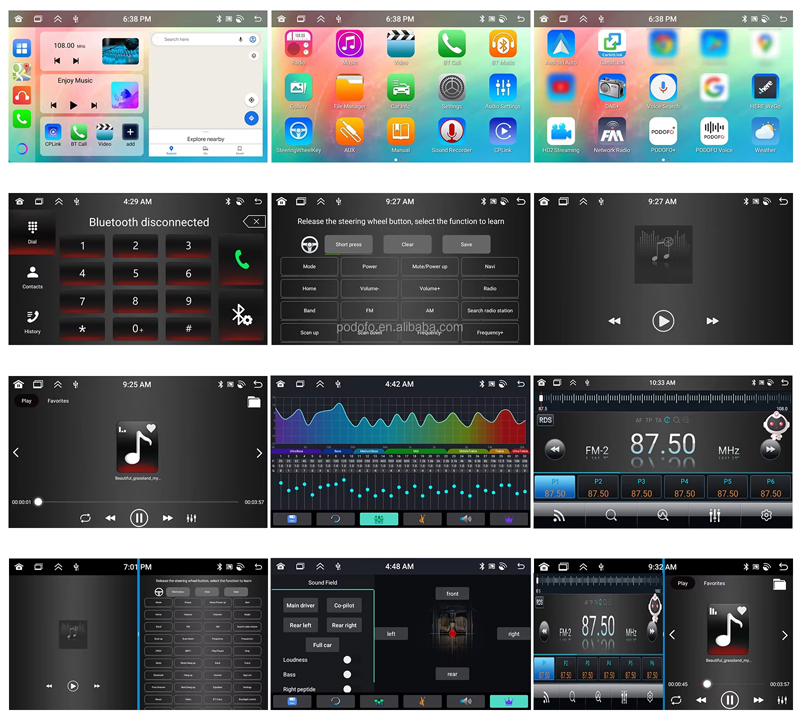
Task: Select the Main driver sound field
Action: coord(300,605)
